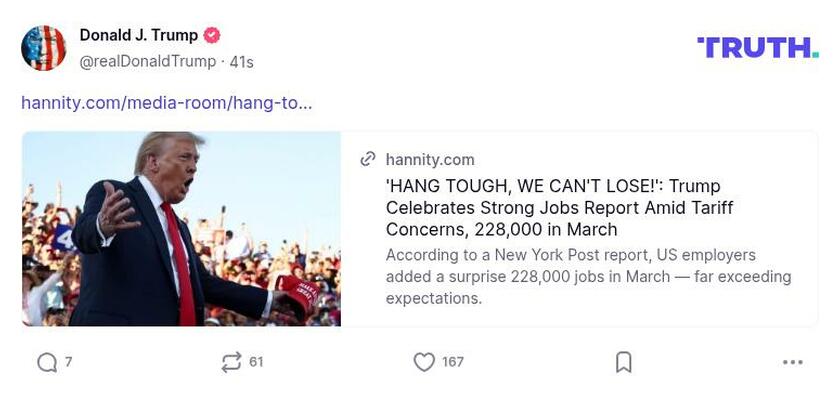Image resolution: width=840 pixels, height=406 pixels.
Task: Click the reply speech bubble icon
Action: pyautogui.click(x=46, y=362)
